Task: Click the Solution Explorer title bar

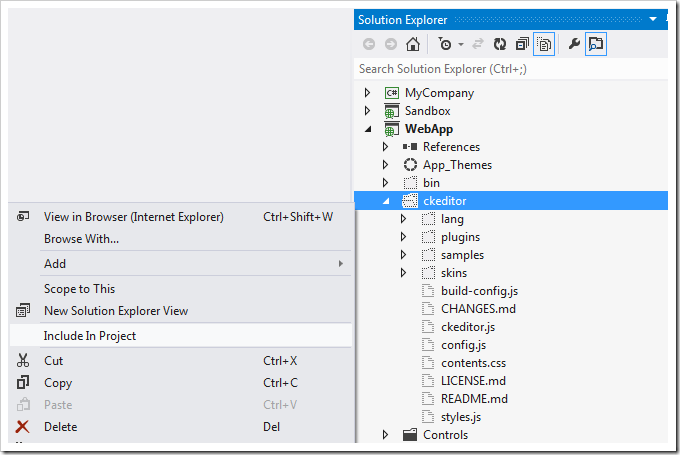Action: tap(511, 20)
